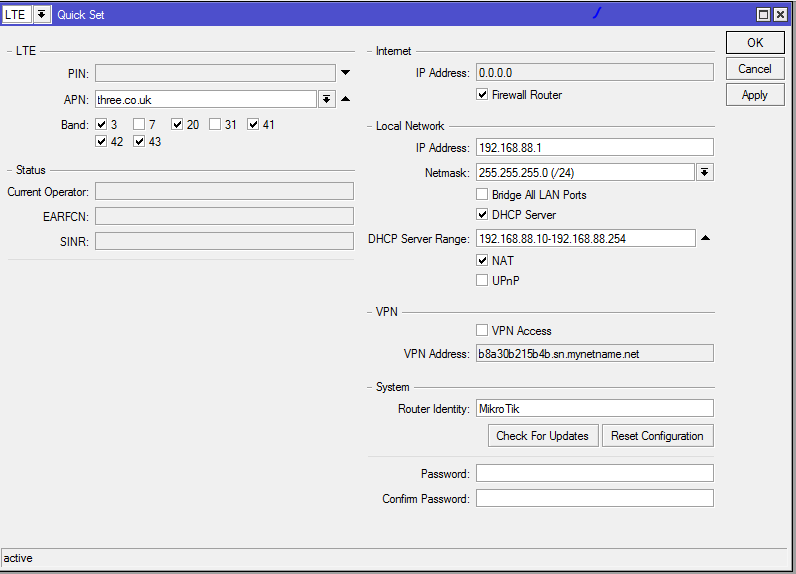
Task: Disable the Firewall Router checkbox
Action: [483, 95]
